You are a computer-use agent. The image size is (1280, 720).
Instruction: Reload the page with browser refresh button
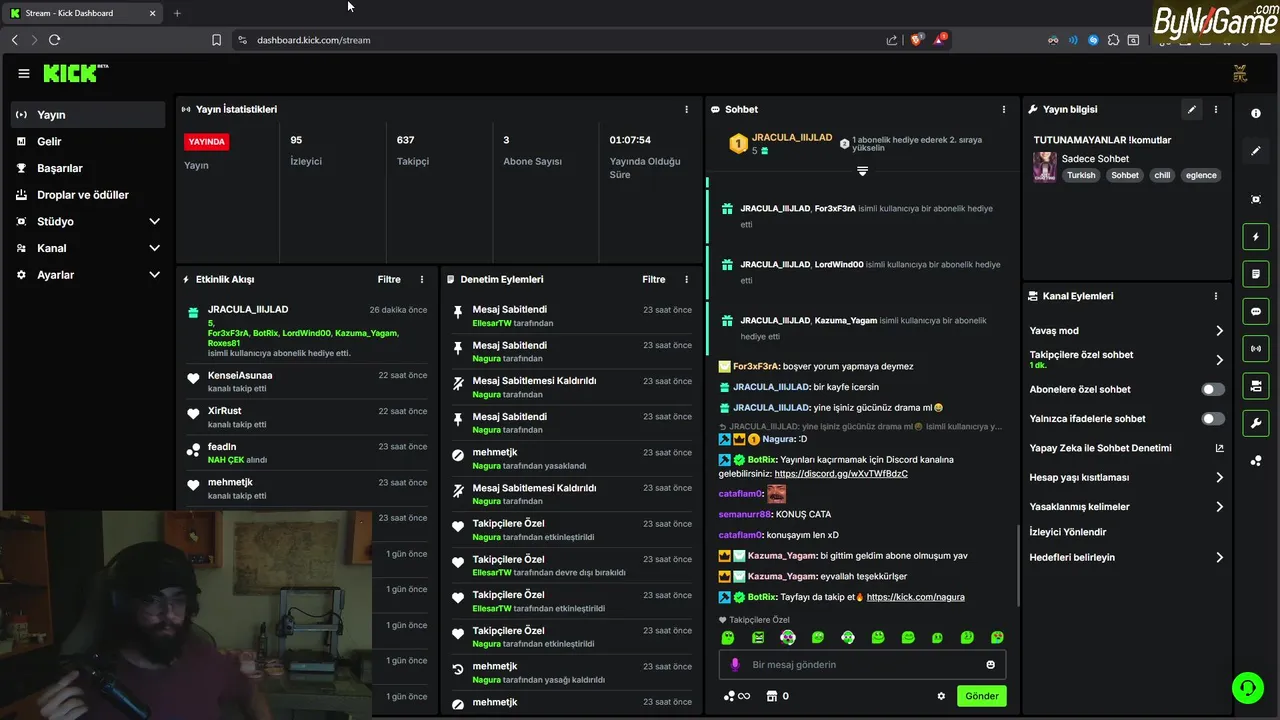[x=54, y=40]
